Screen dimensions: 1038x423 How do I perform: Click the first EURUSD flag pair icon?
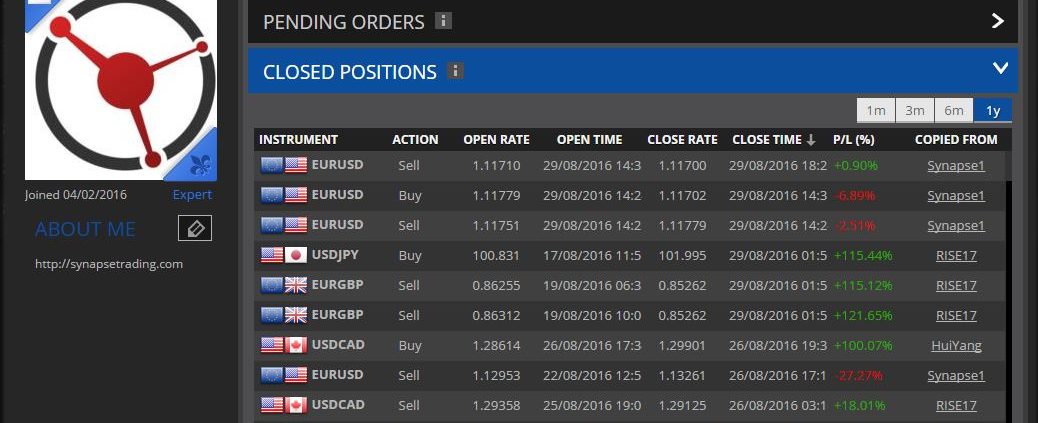(x=283, y=165)
